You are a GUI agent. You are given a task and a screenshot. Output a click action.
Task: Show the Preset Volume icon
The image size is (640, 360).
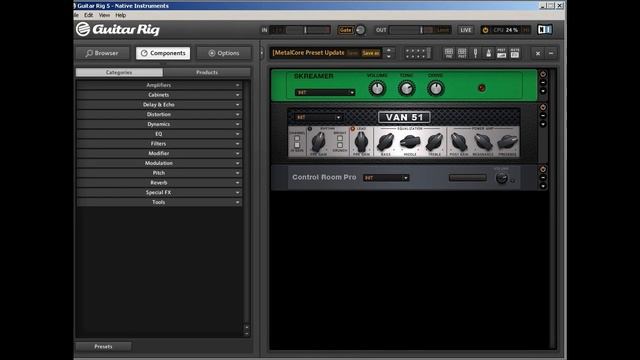[x=502, y=53]
